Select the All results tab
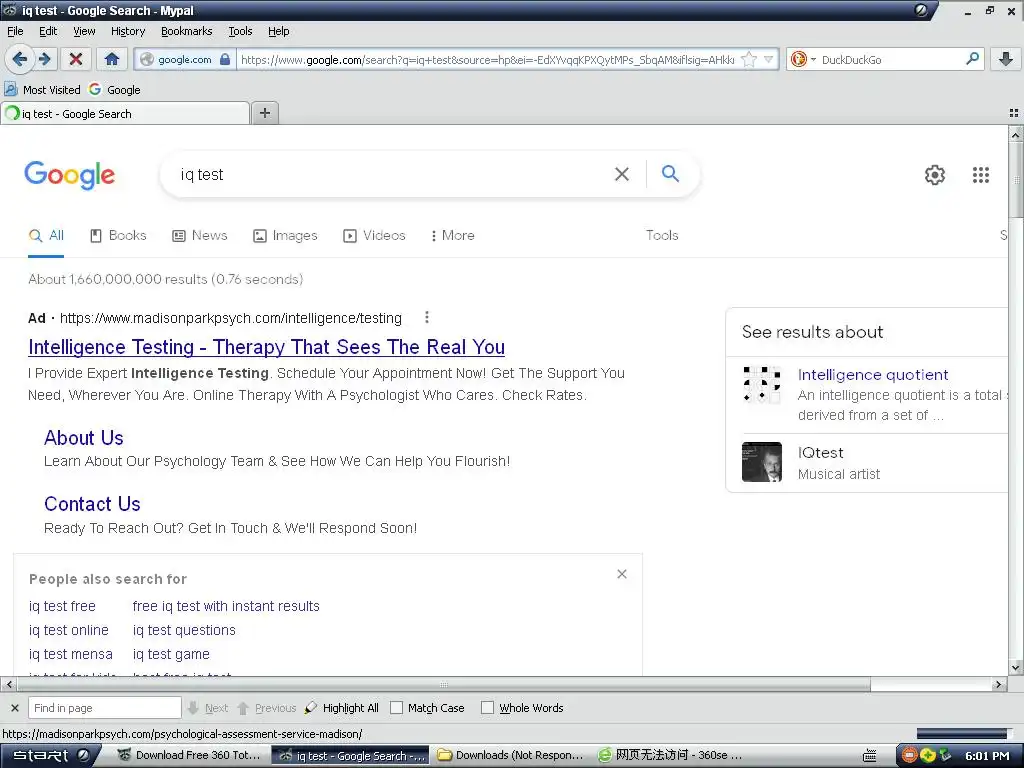Screen dimensions: 1024x768 (x=46, y=236)
